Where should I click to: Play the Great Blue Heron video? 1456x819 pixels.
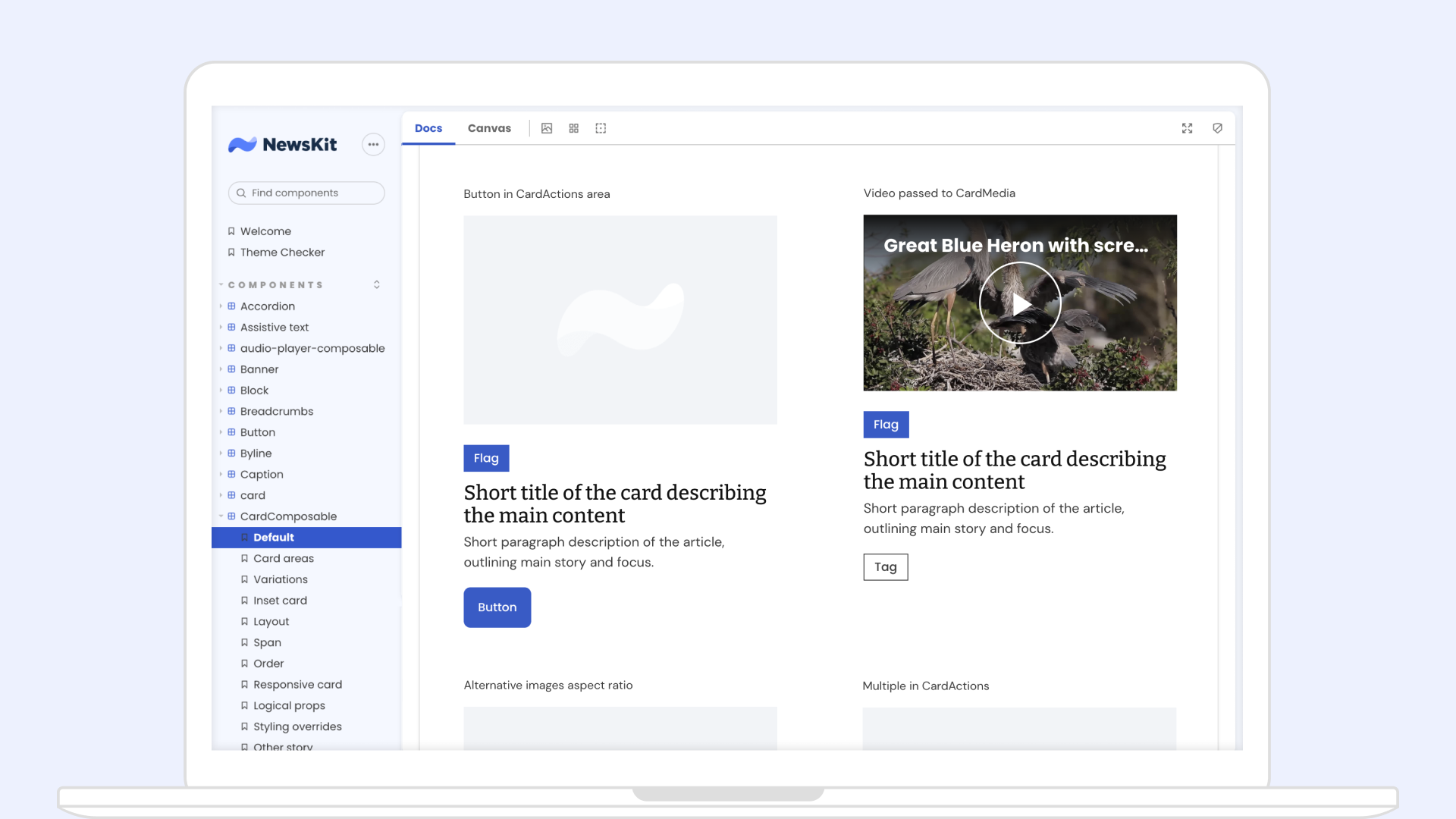pyautogui.click(x=1020, y=303)
